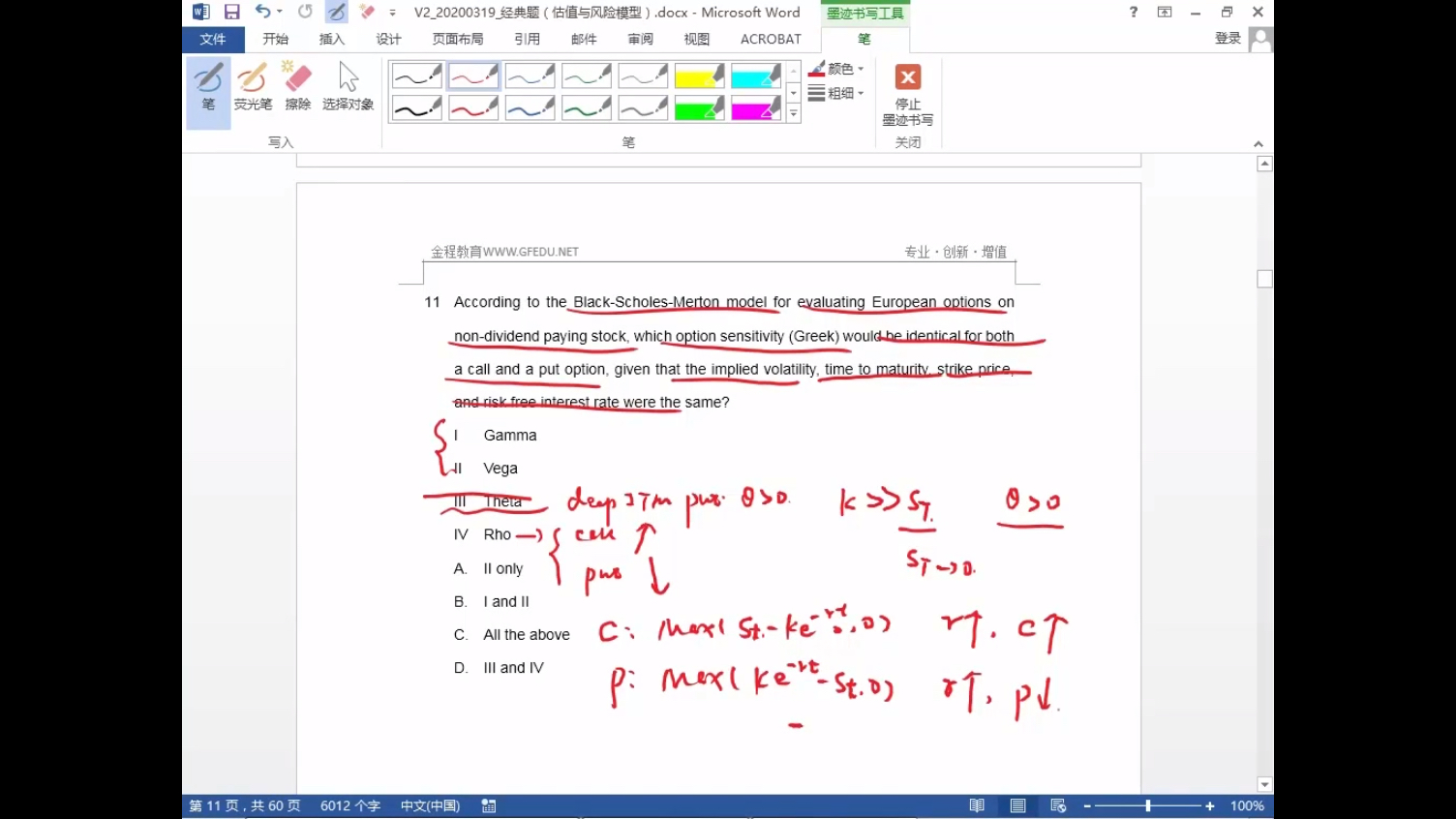Viewport: 1456px width, 819px height.
Task: Pick the thick green pen style
Action: tap(587, 107)
